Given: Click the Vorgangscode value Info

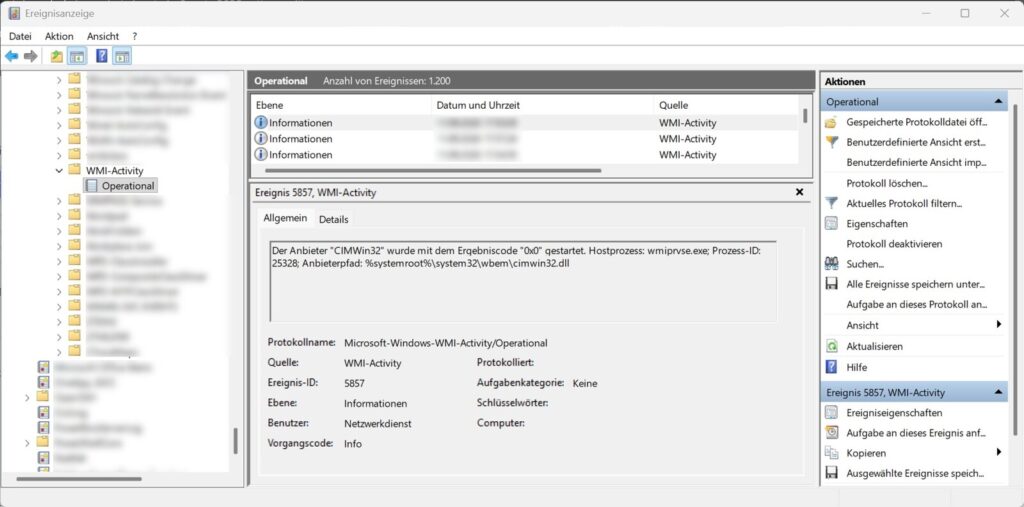Looking at the screenshot, I should [353, 444].
